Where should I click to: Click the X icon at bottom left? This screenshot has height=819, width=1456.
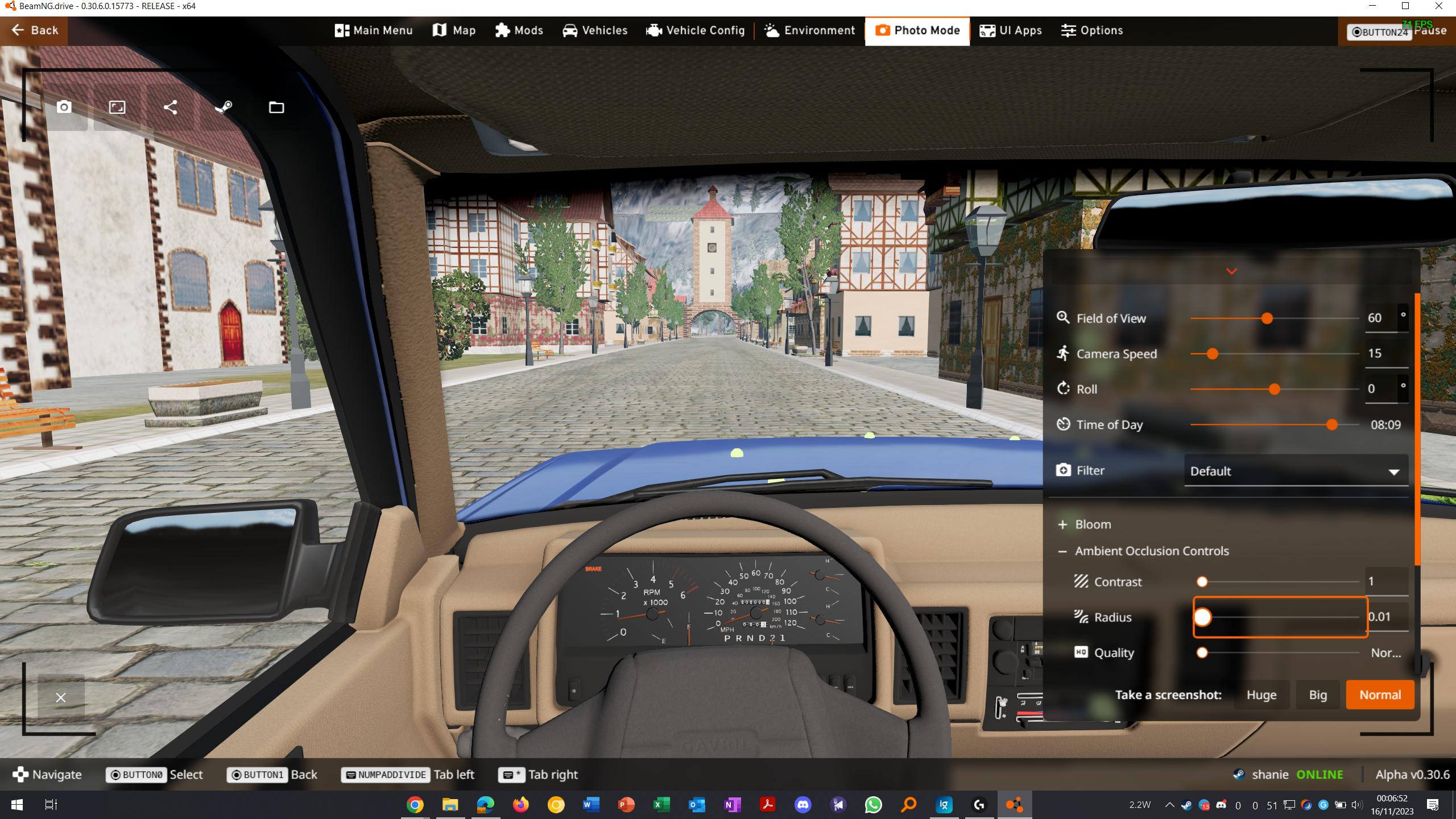pyautogui.click(x=61, y=697)
